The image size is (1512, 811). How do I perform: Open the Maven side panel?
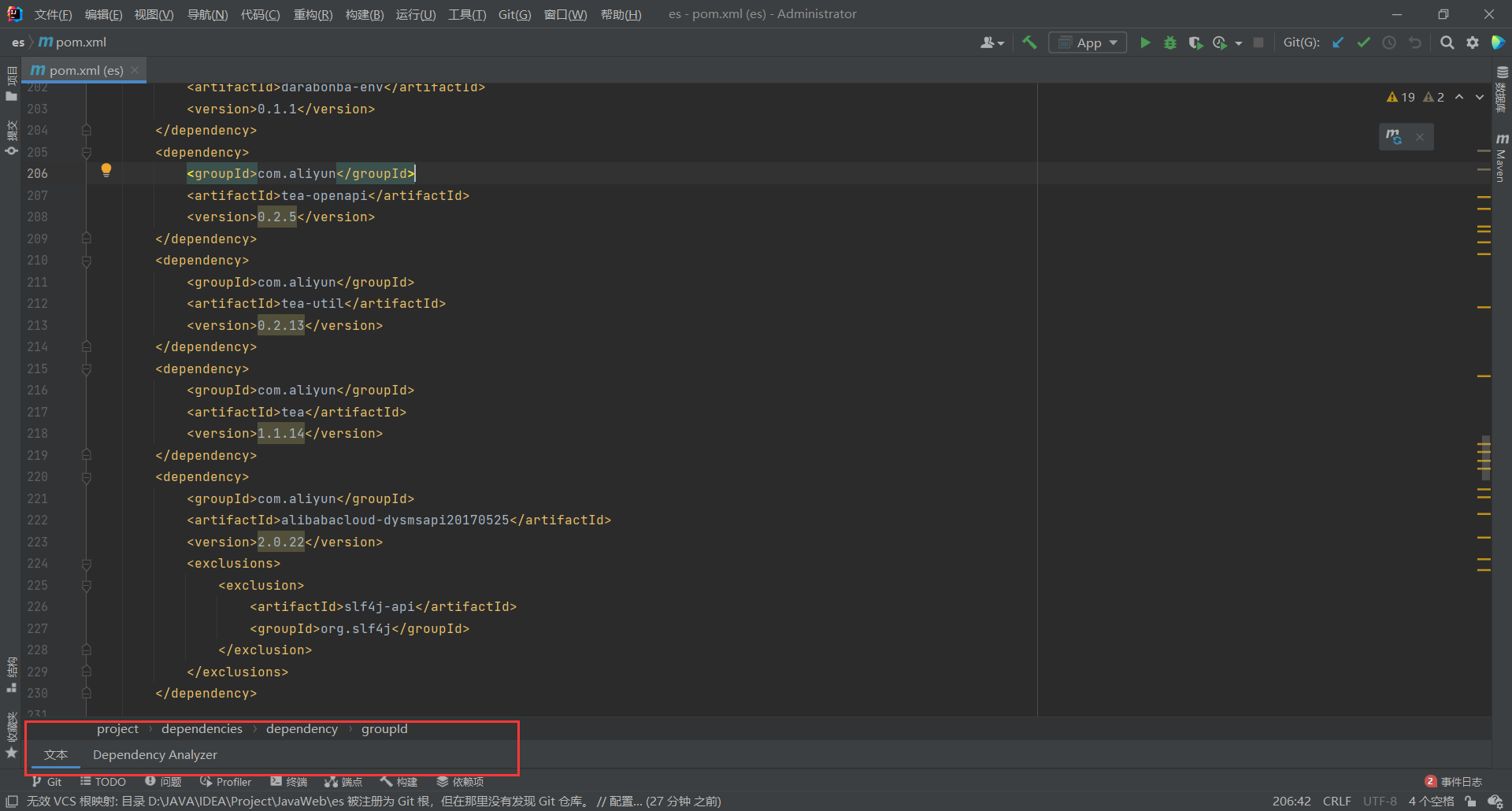1502,157
